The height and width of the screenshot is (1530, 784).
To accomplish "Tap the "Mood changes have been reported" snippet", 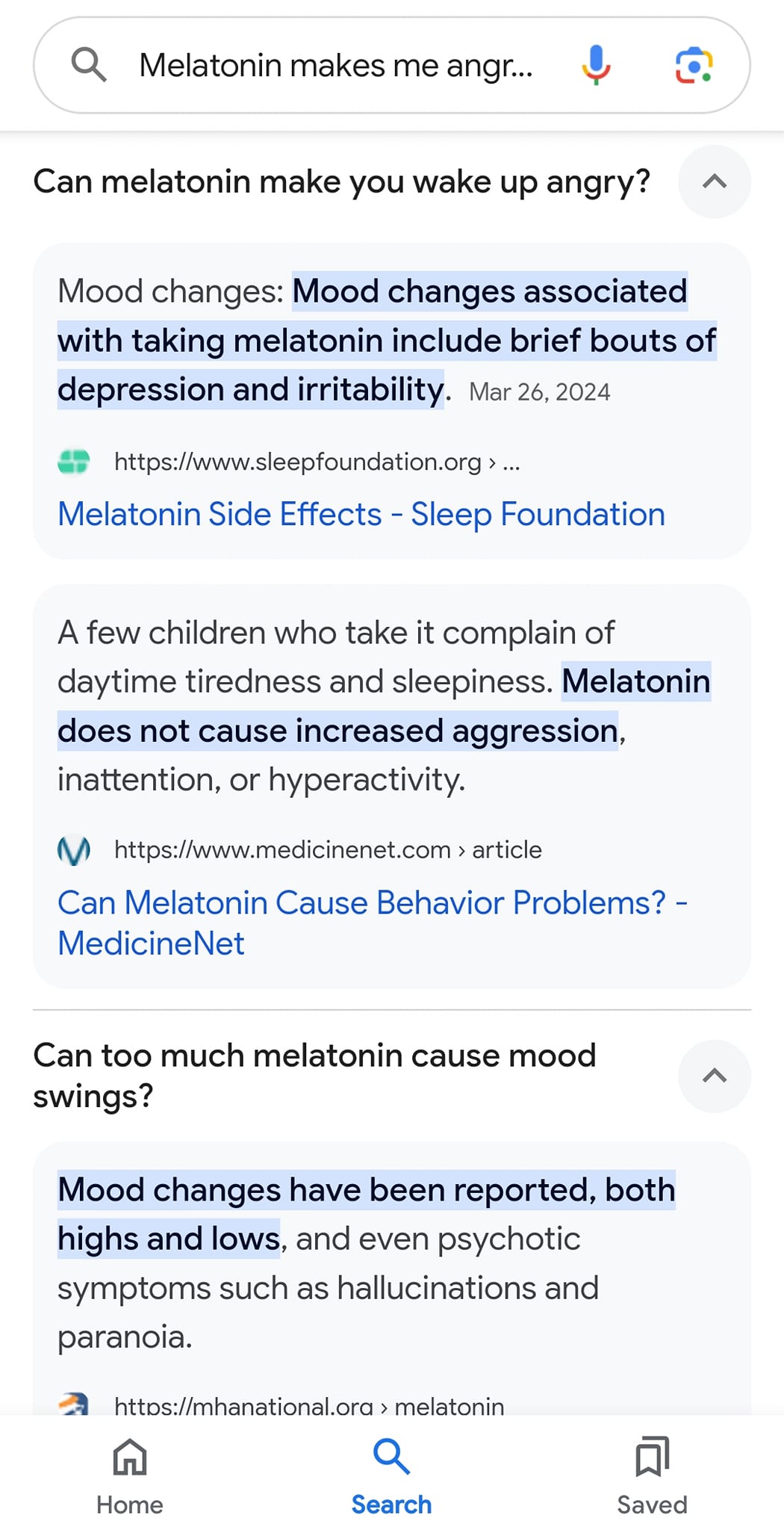I will 367,1214.
